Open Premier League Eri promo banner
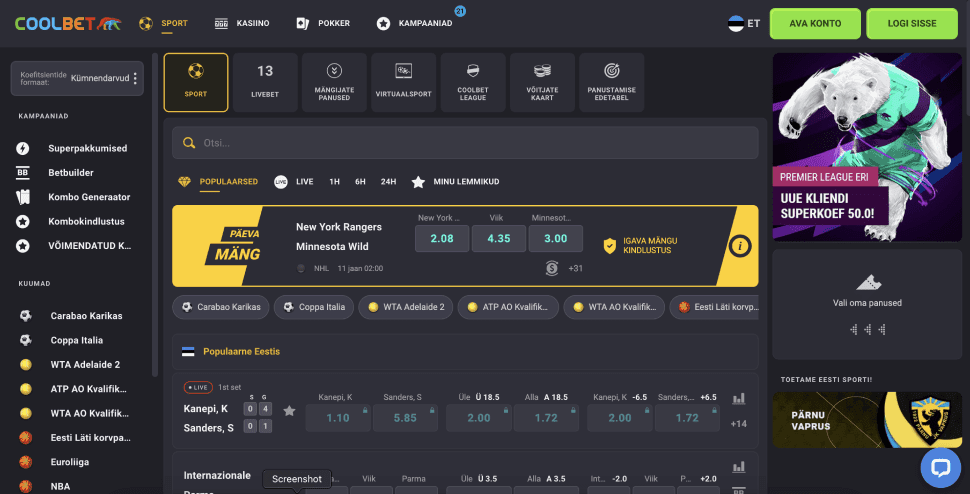970x494 pixels. pos(867,147)
